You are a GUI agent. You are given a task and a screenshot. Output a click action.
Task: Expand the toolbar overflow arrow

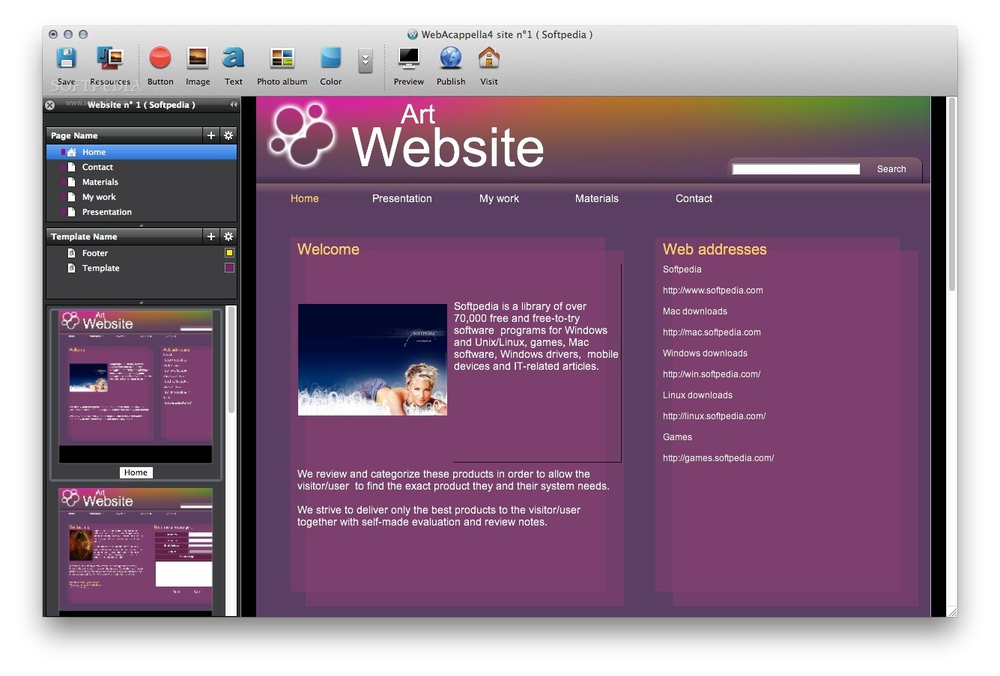click(365, 61)
